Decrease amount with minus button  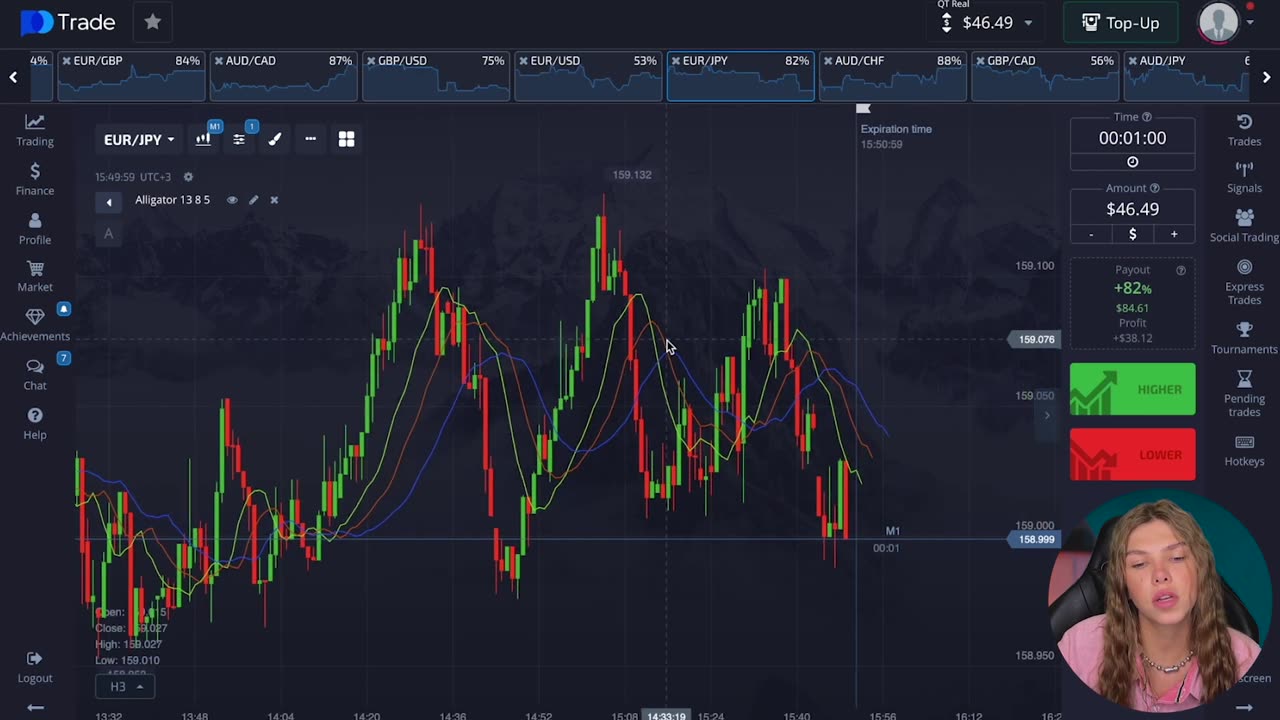pos(1091,234)
